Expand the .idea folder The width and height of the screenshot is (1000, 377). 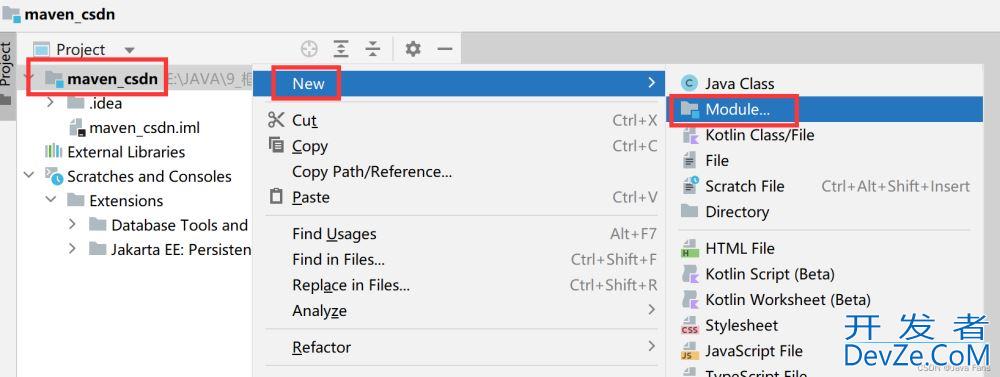click(50, 103)
